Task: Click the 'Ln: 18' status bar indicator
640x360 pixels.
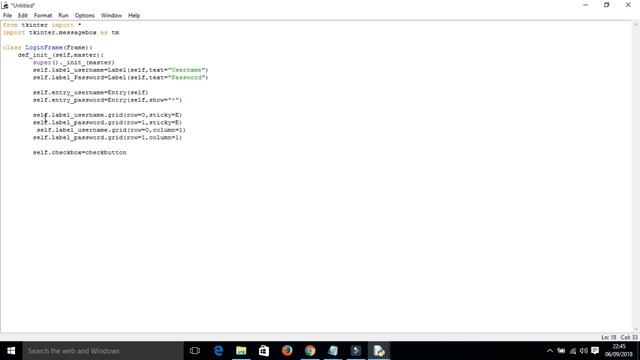Action: pos(608,337)
